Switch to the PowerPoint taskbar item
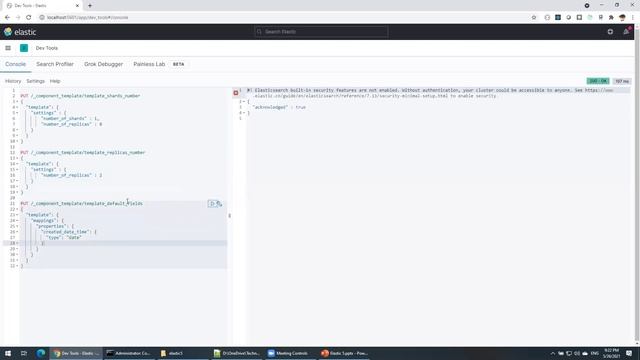Viewport: 640px width, 360px height. tap(344, 353)
